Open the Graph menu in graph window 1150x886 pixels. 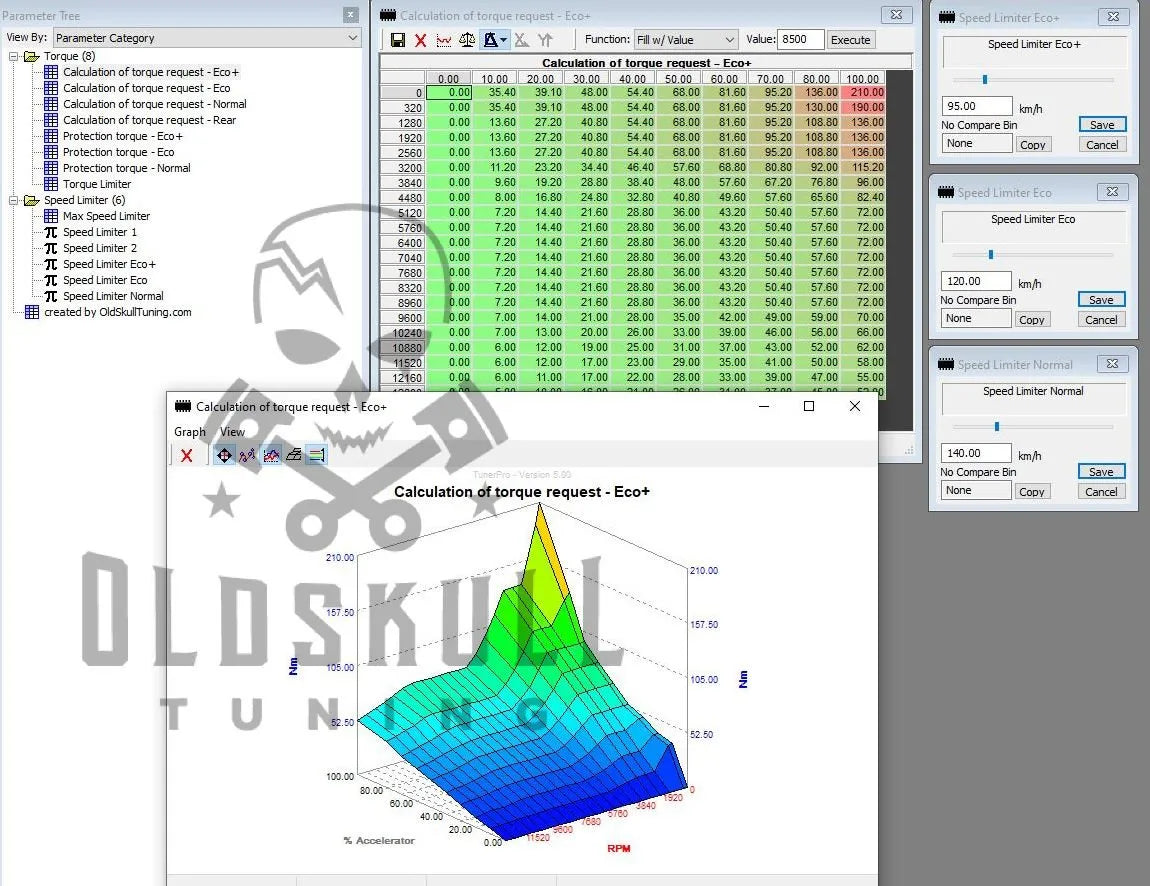pos(189,432)
